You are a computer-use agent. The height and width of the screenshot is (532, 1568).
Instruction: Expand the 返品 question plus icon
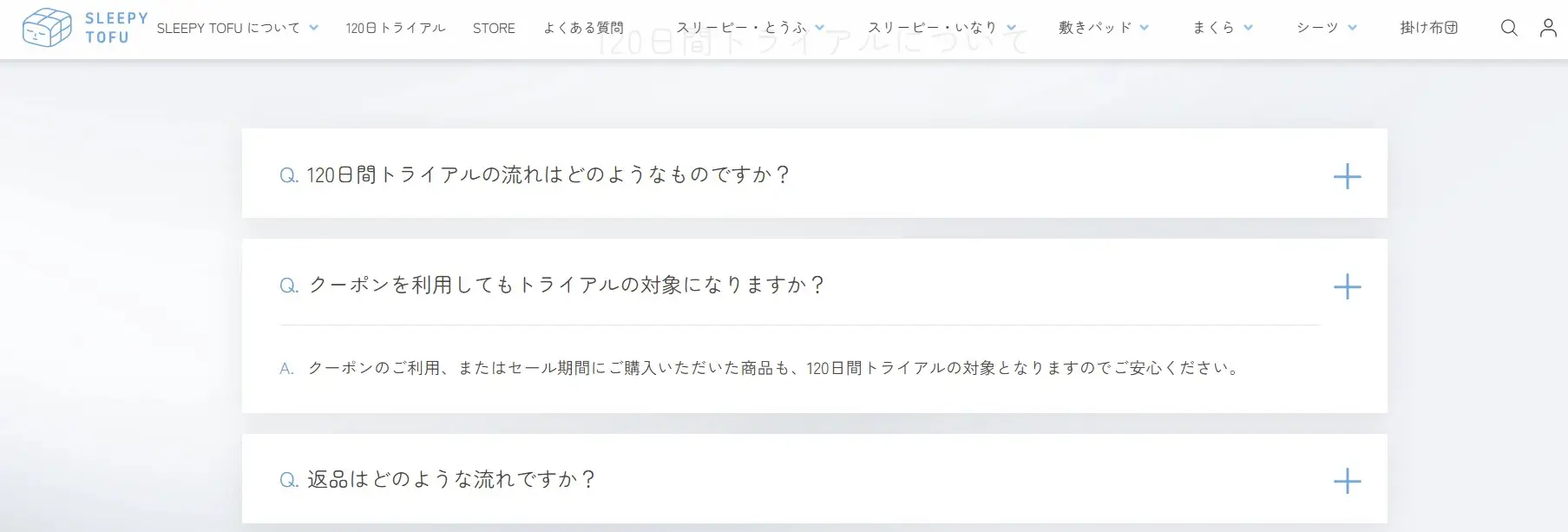click(x=1347, y=481)
